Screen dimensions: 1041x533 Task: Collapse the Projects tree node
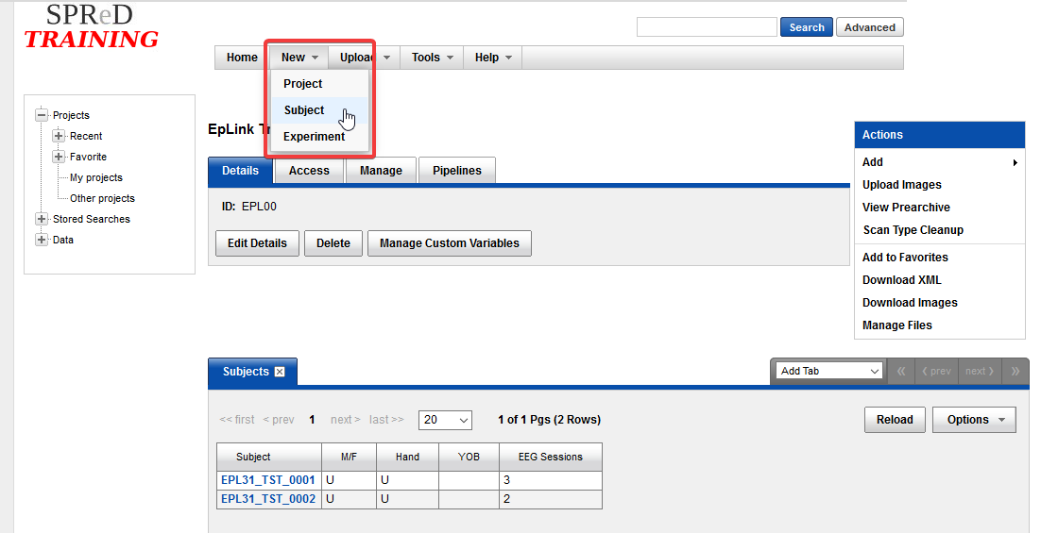[42, 115]
